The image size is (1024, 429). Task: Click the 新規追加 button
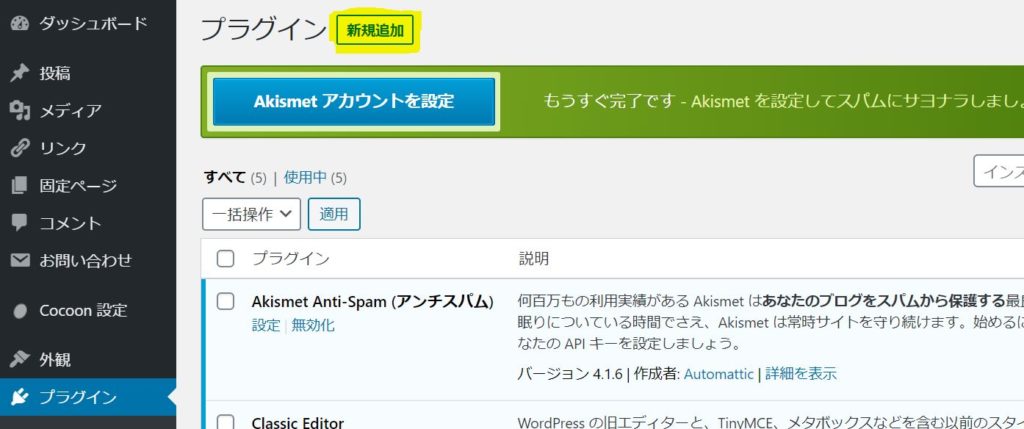[x=375, y=31]
